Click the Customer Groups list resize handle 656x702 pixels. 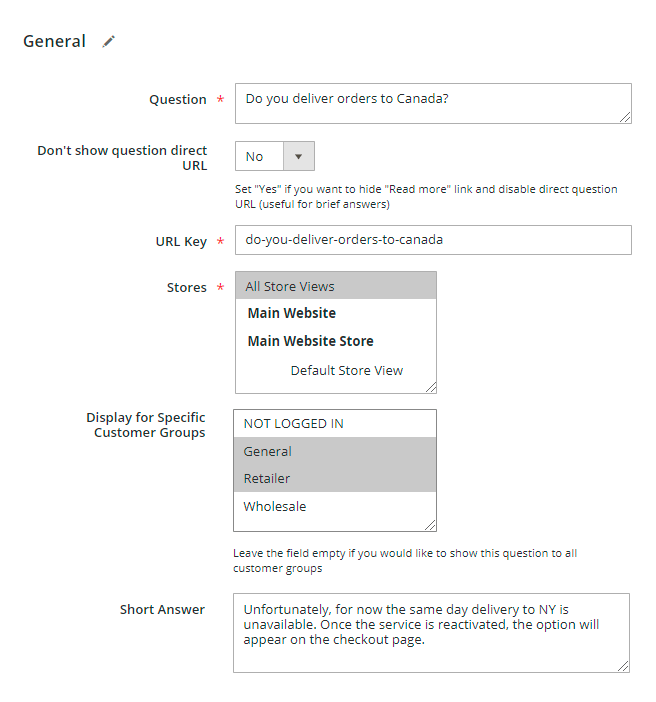click(430, 526)
